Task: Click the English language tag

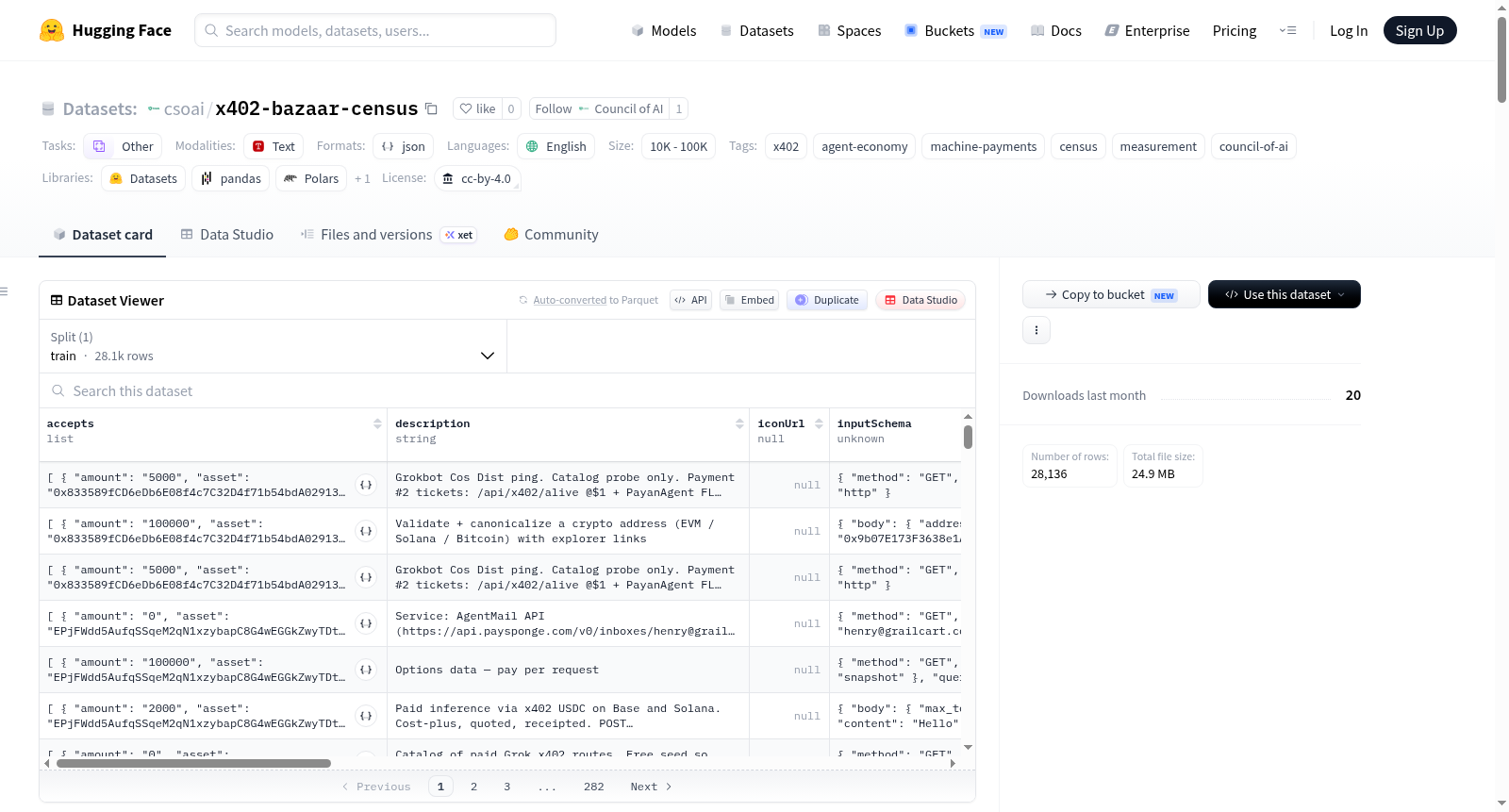Action: [556, 146]
